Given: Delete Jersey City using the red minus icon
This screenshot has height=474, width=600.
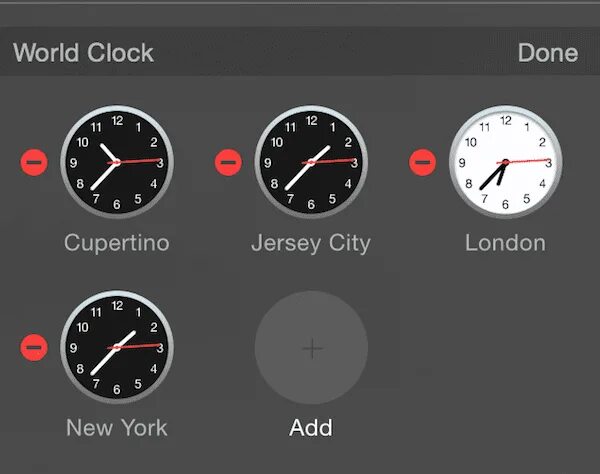Looking at the screenshot, I should [228, 162].
